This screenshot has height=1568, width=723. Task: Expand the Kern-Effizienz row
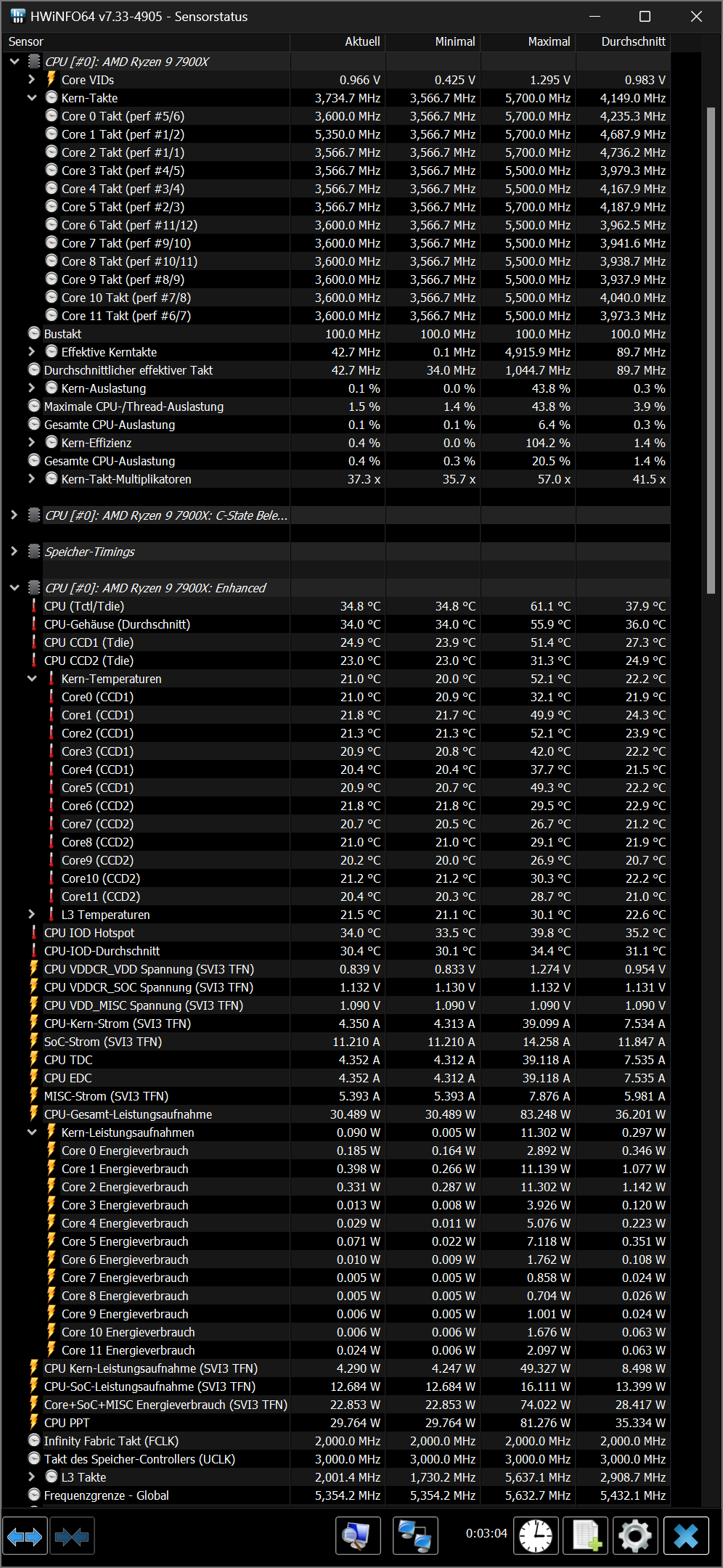click(32, 443)
